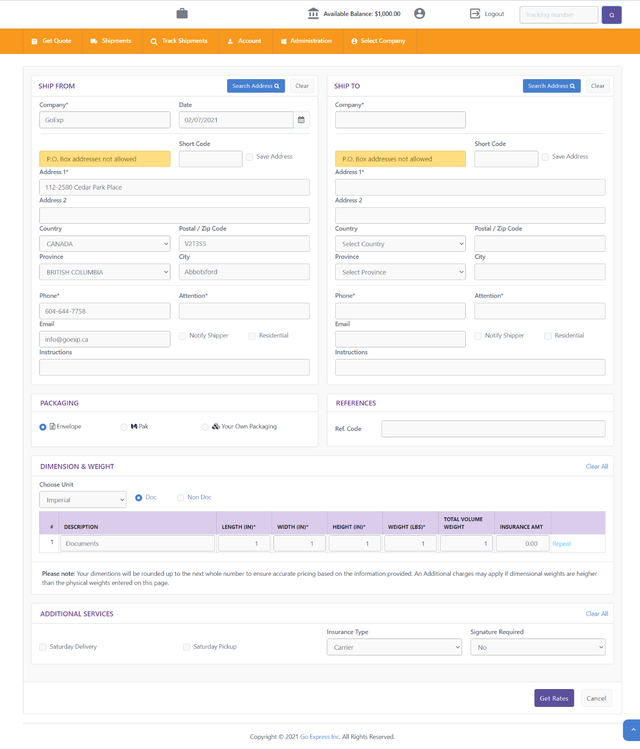
Task: Click the briefcase icon in header
Action: pyautogui.click(x=182, y=14)
